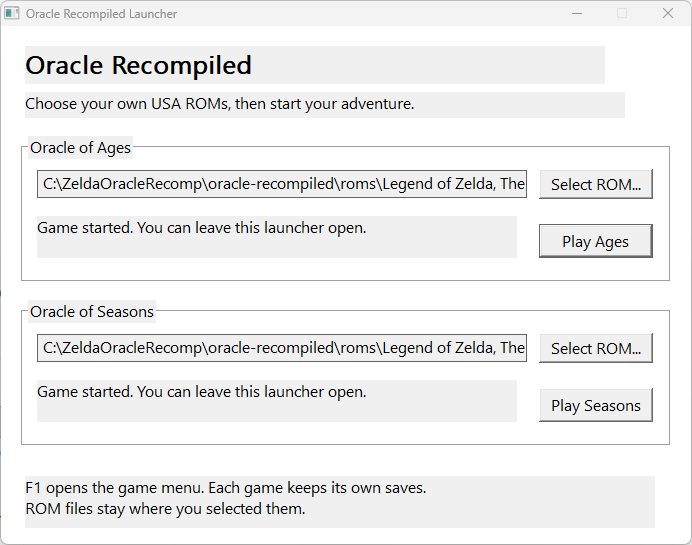692x545 pixels.
Task: Close the Oracle Recompiled Launcher window
Action: pyautogui.click(x=668, y=13)
